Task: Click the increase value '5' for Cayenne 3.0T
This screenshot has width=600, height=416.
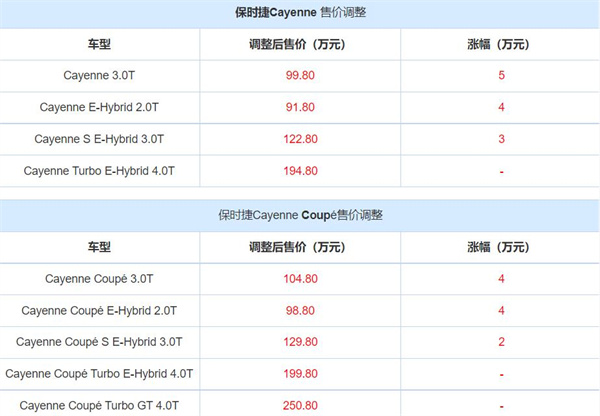Action: coord(501,75)
